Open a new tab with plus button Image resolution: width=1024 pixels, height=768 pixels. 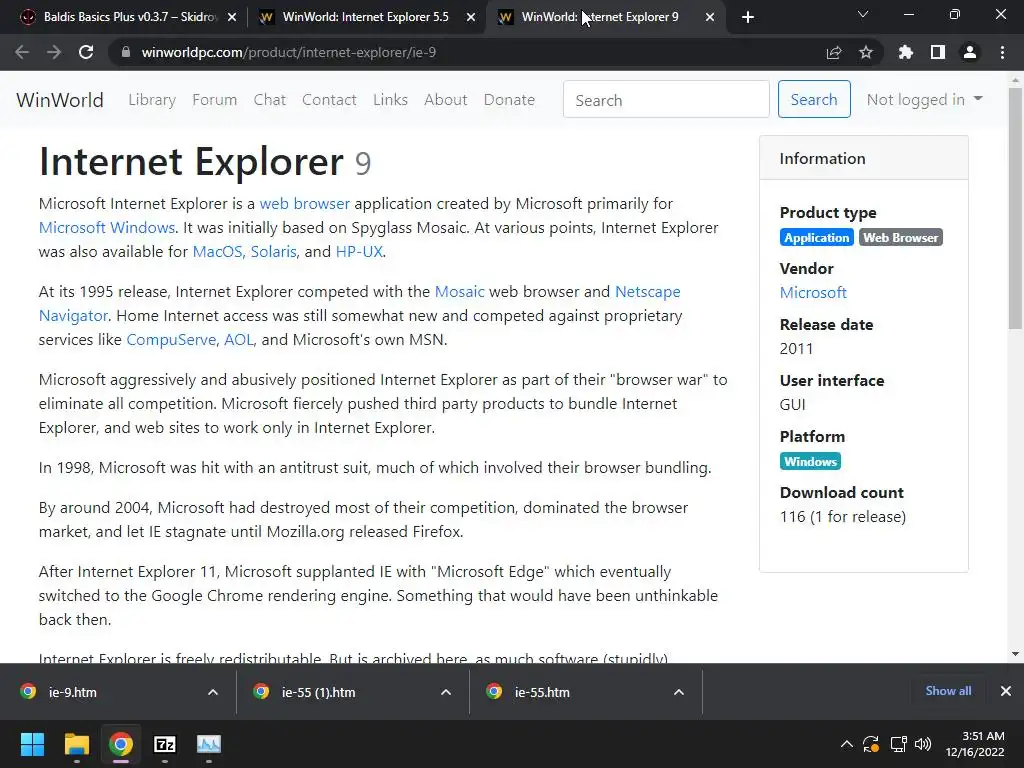pyautogui.click(x=748, y=17)
